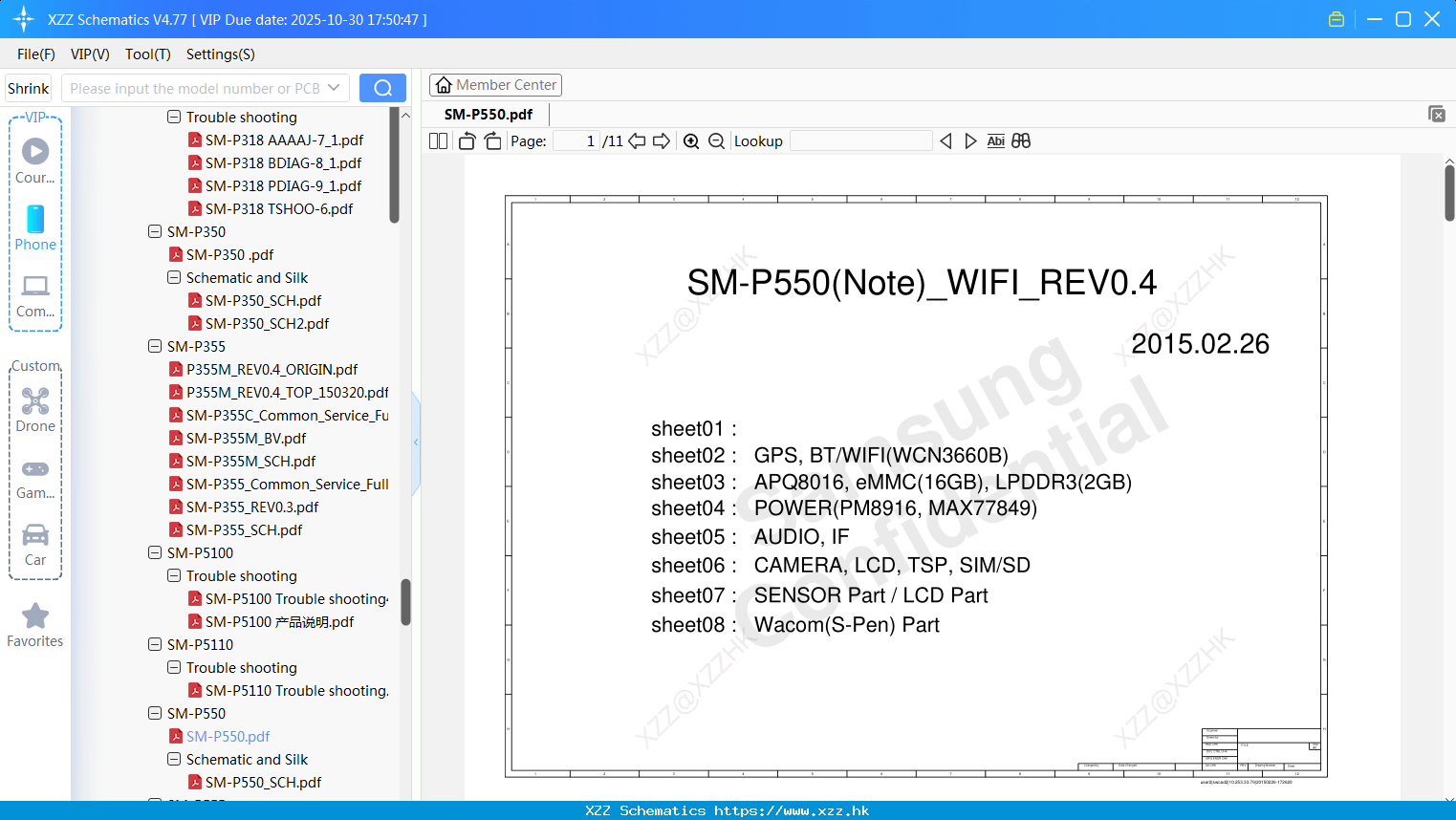This screenshot has height=820, width=1456.
Task: Find previous lookup match
Action: coord(945,141)
